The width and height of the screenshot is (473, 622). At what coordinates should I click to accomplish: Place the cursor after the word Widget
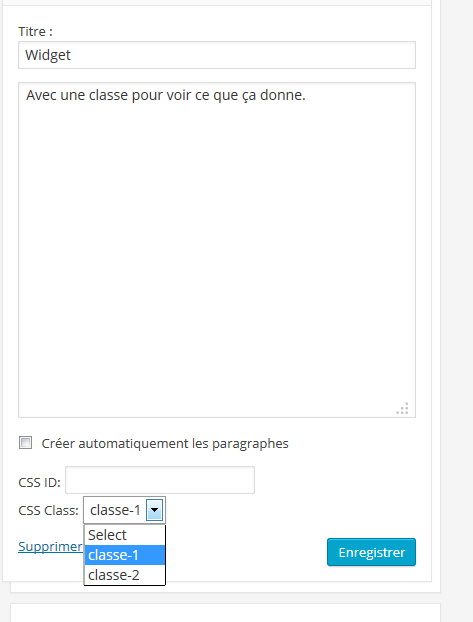[x=72, y=55]
